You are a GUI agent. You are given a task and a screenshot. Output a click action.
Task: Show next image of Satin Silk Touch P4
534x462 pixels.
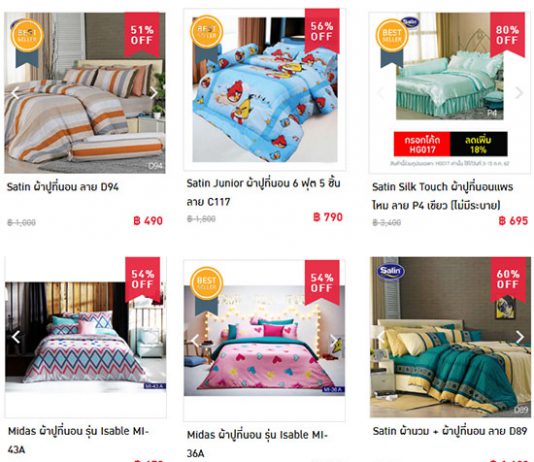pos(519,93)
